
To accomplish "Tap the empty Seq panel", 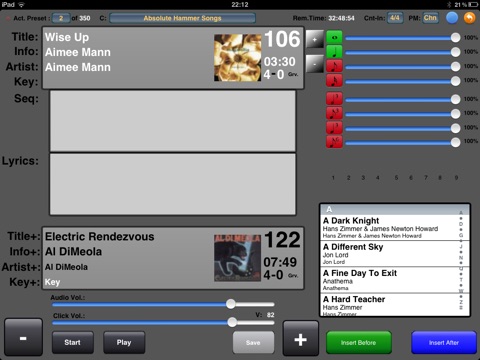I will pyautogui.click(x=173, y=121).
